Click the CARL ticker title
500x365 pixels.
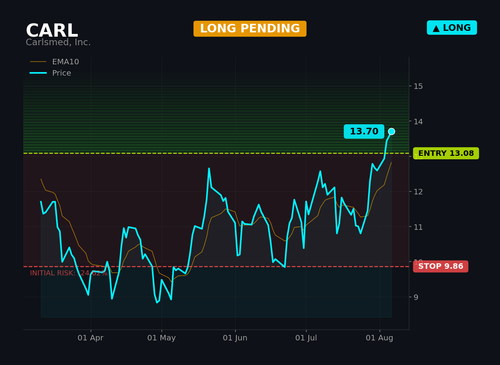[x=52, y=30]
